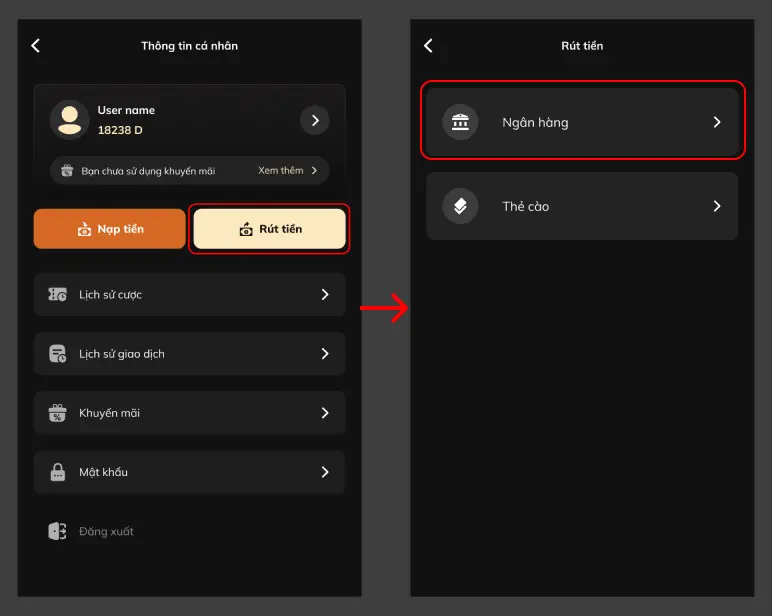Tap the Rút tiền withdraw button

pos(269,229)
